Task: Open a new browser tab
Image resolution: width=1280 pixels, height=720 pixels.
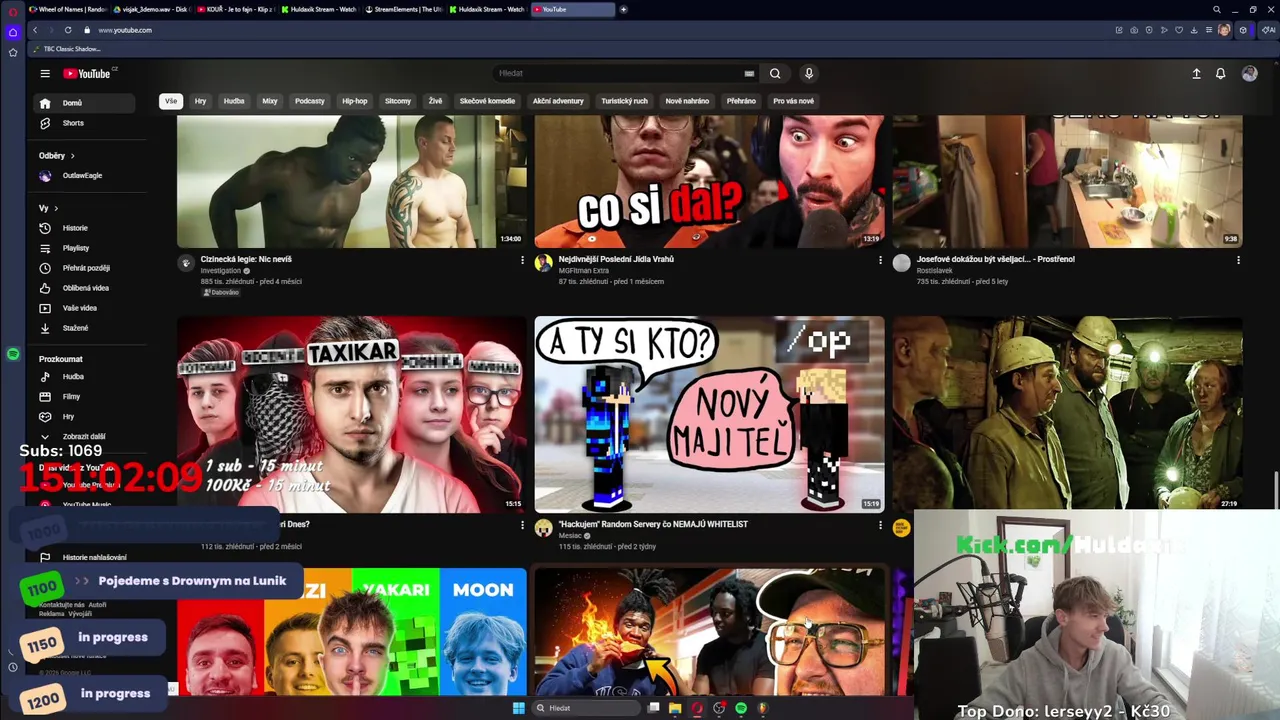Action: [623, 9]
